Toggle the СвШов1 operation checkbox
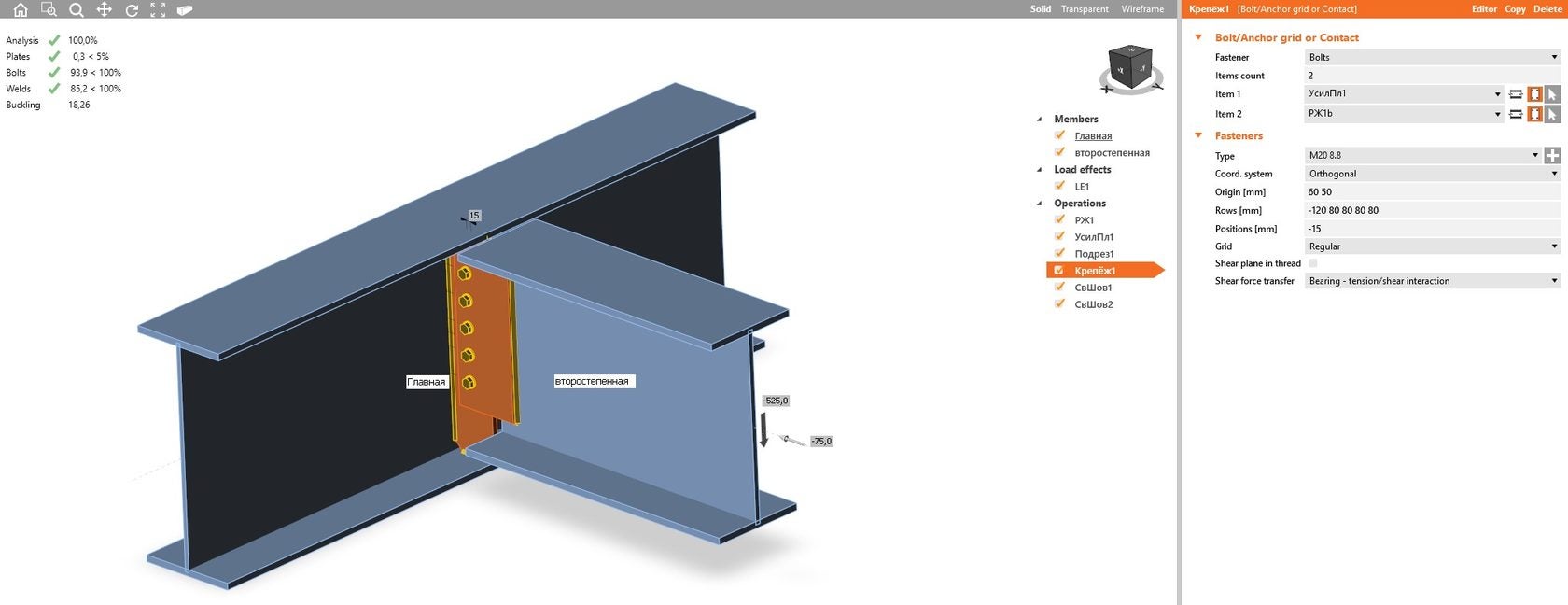This screenshot has width=1568, height=605. click(x=1060, y=288)
